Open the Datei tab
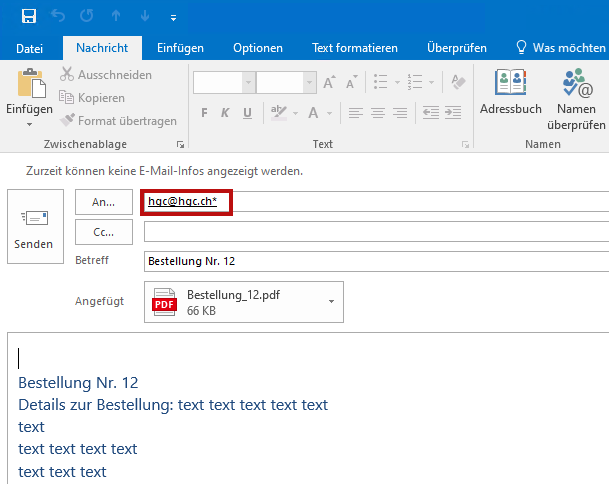Screen dimensions: 609x484 tap(30, 49)
